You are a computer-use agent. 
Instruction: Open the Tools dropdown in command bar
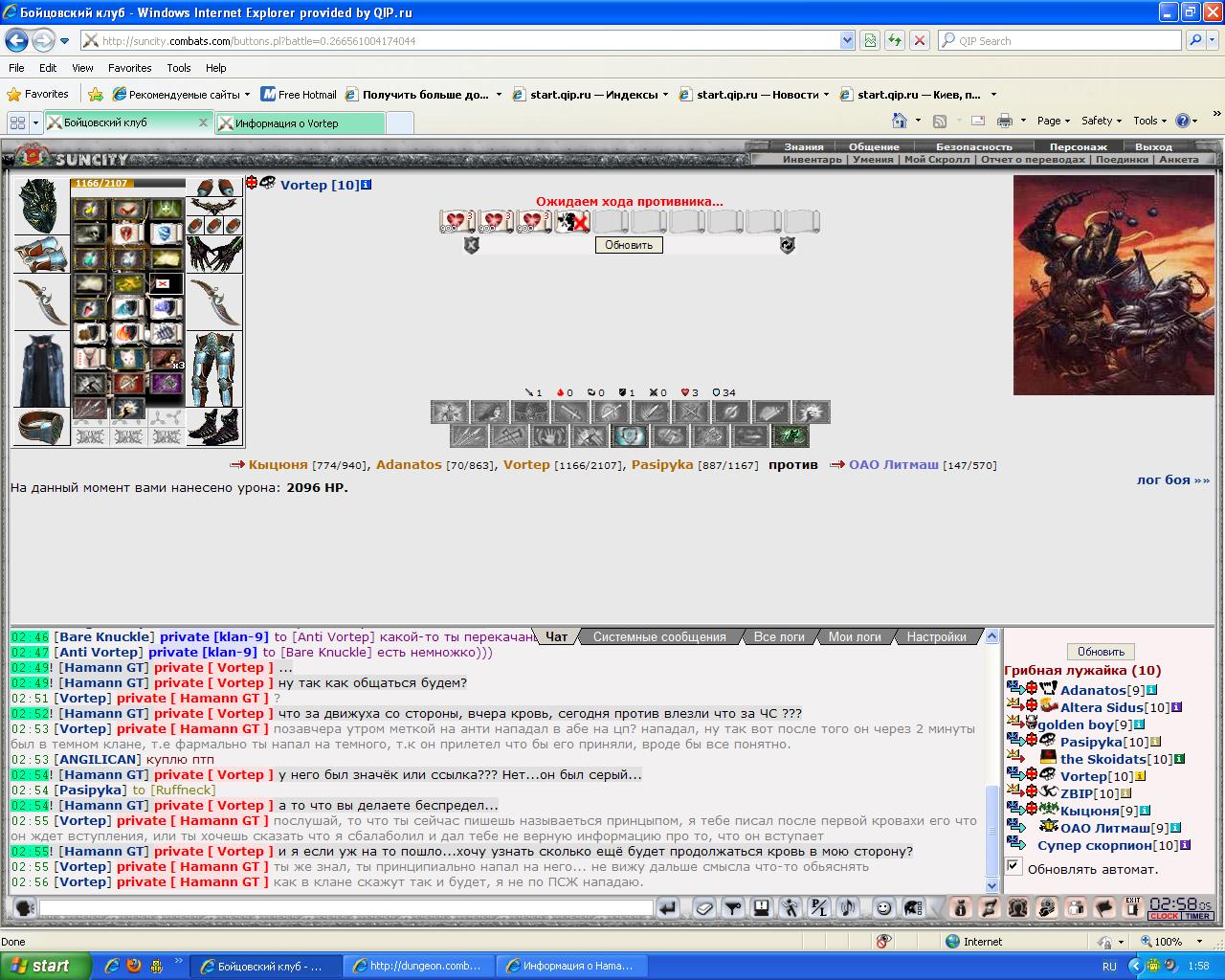click(x=1150, y=121)
